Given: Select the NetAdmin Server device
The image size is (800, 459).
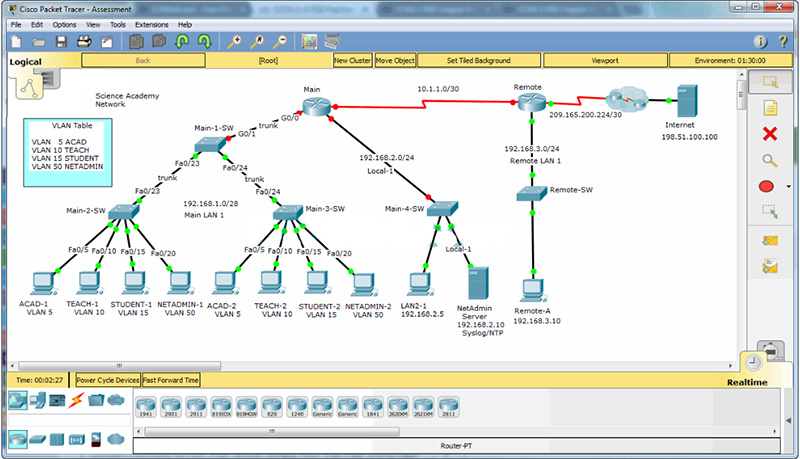Looking at the screenshot, I should 478,283.
